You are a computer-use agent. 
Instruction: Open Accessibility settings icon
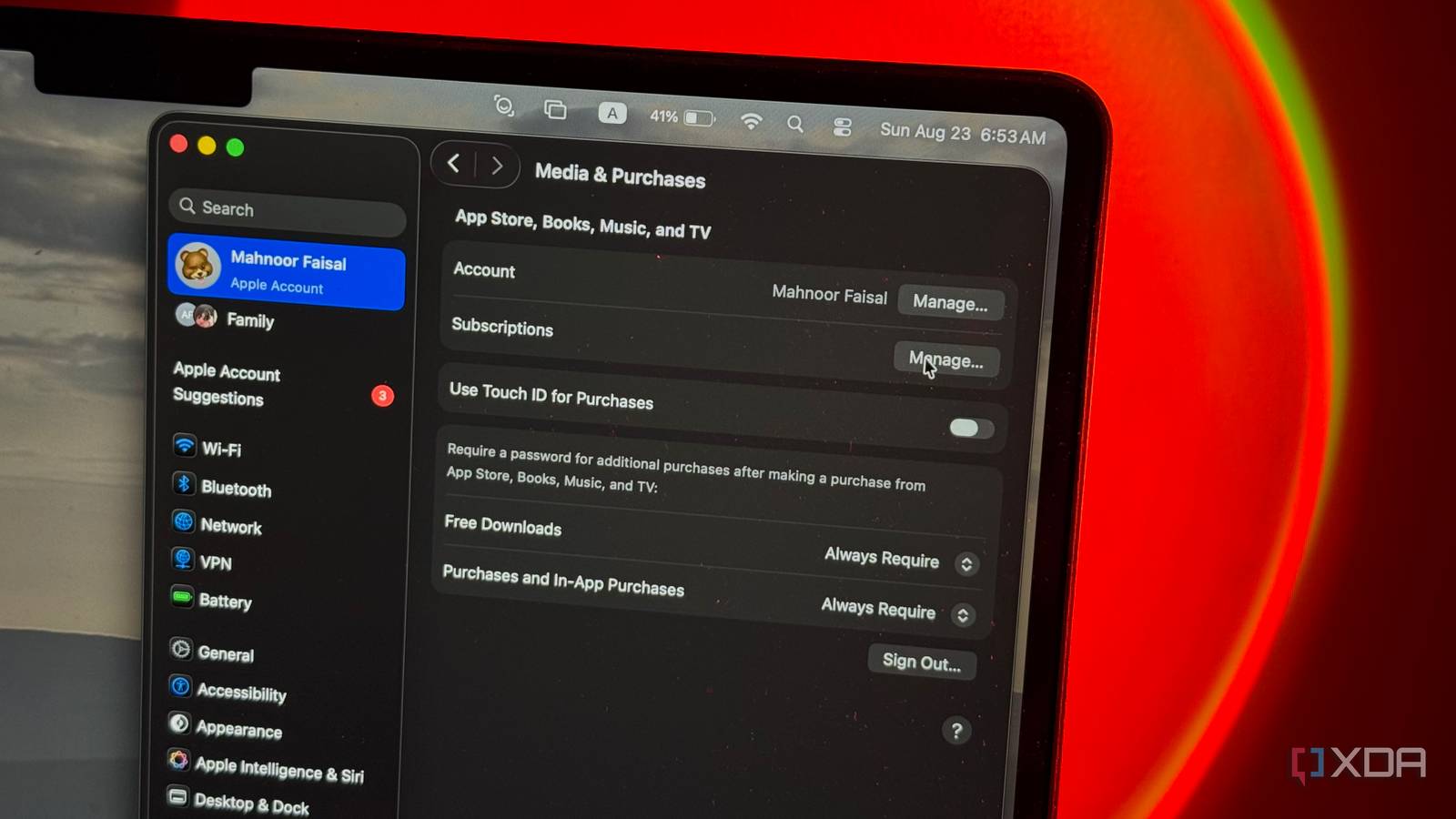point(180,686)
